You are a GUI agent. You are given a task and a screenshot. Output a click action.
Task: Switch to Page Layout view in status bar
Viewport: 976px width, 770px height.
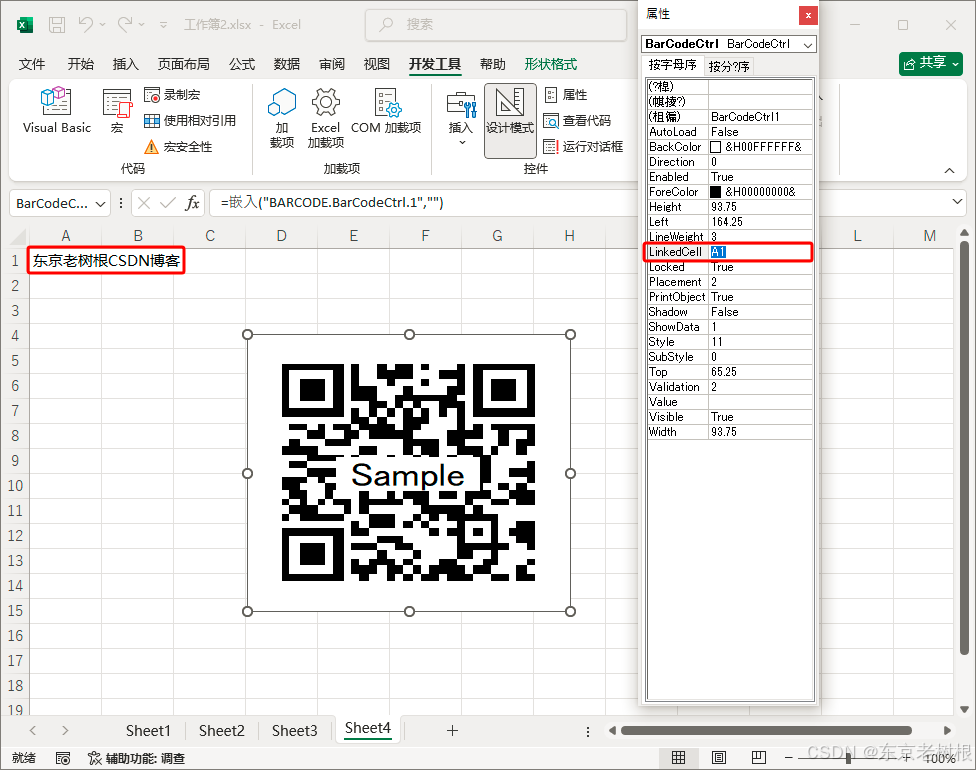[x=718, y=758]
